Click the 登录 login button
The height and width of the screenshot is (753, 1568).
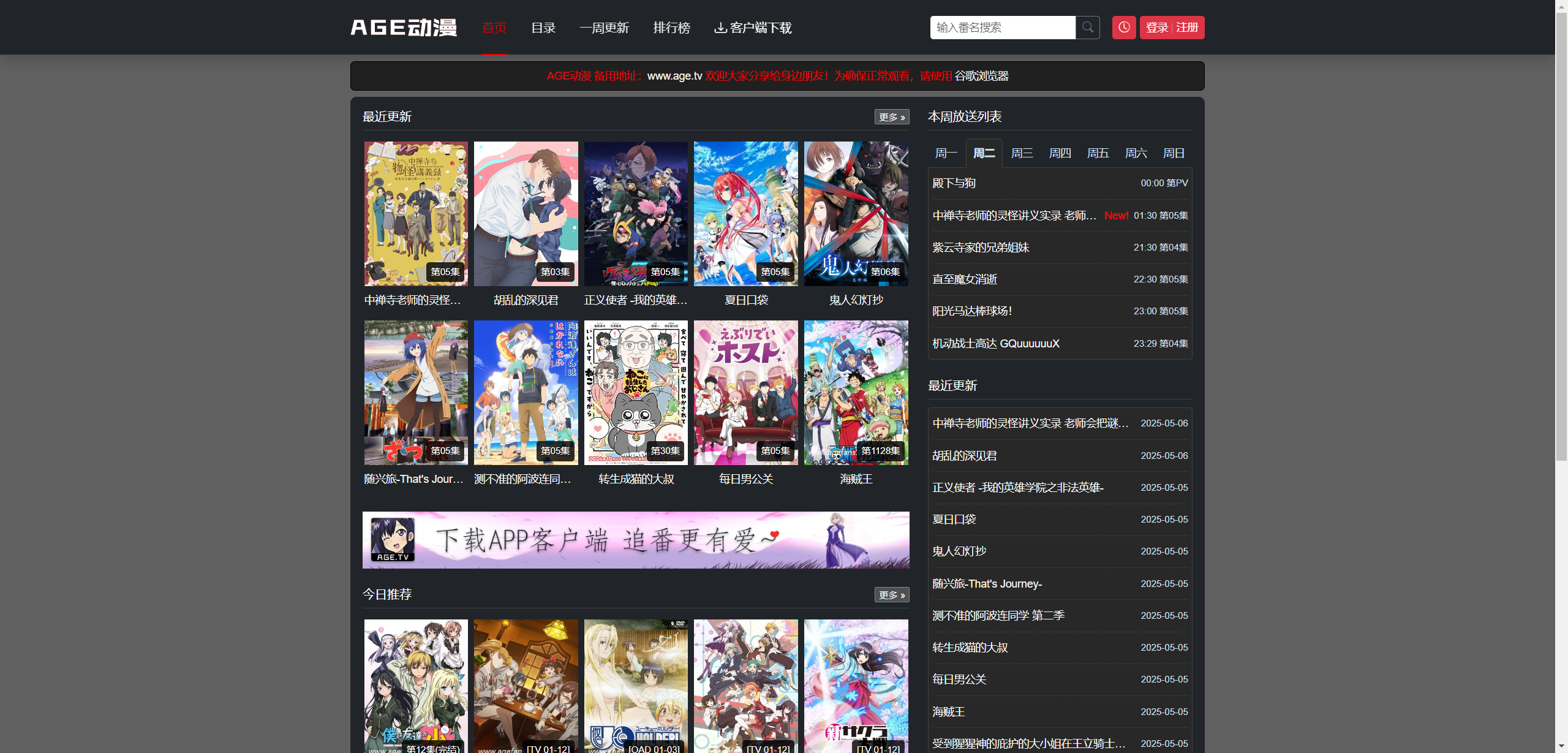pos(1157,28)
